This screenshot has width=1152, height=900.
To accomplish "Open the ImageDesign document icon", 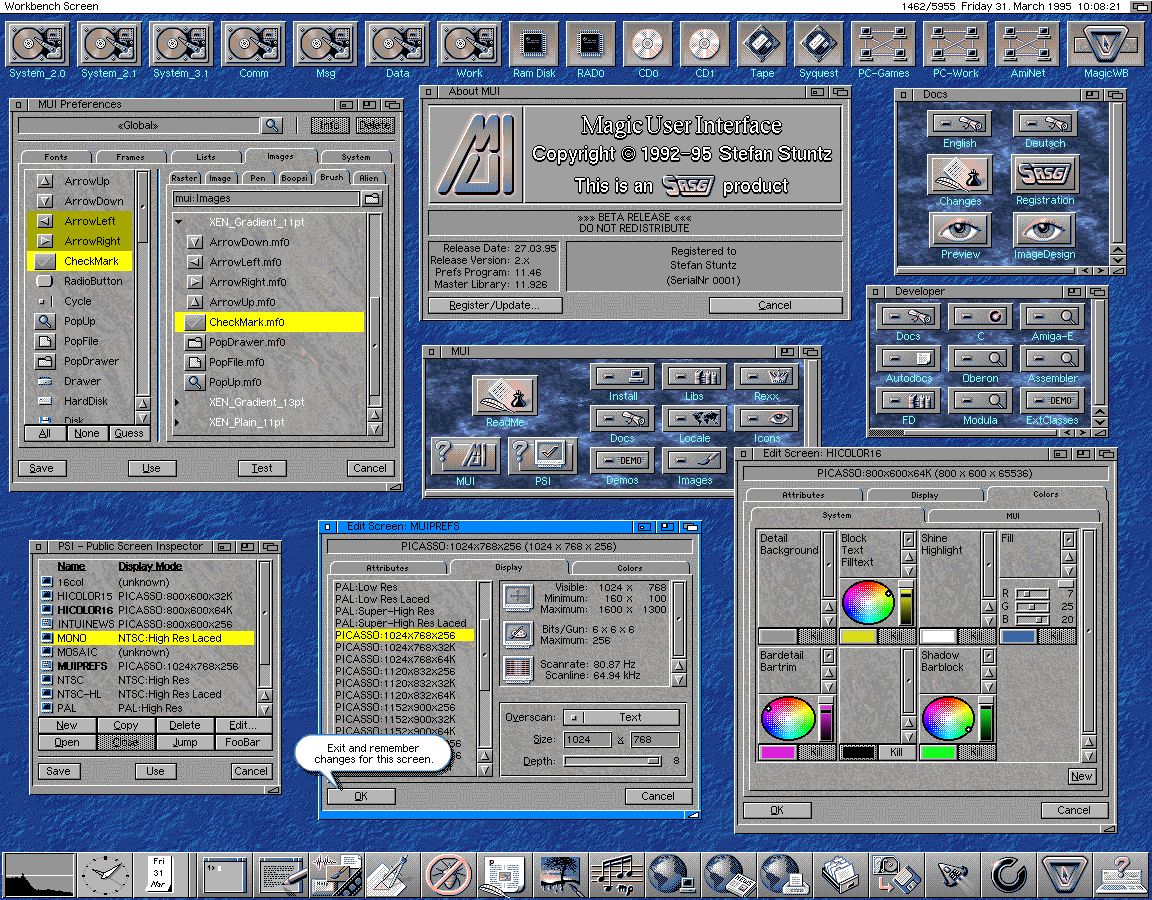I will (1044, 231).
